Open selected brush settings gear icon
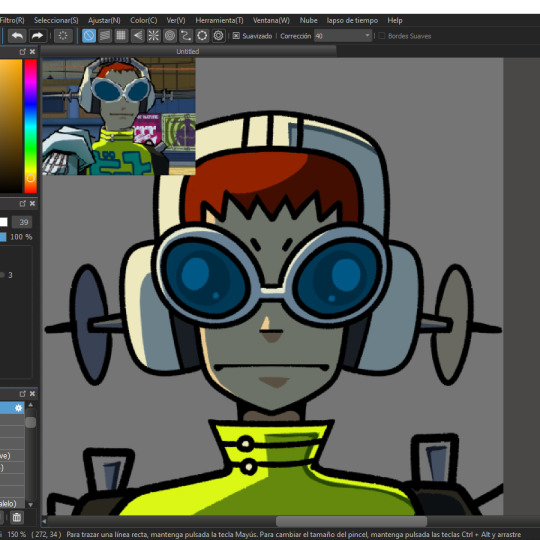This screenshot has height=540, width=540. (x=19, y=408)
